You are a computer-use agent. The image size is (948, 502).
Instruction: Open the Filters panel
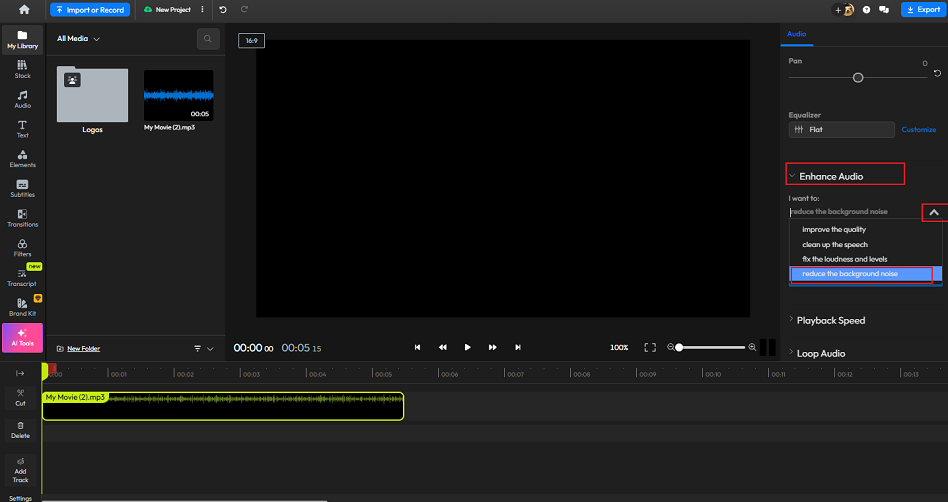click(x=22, y=247)
